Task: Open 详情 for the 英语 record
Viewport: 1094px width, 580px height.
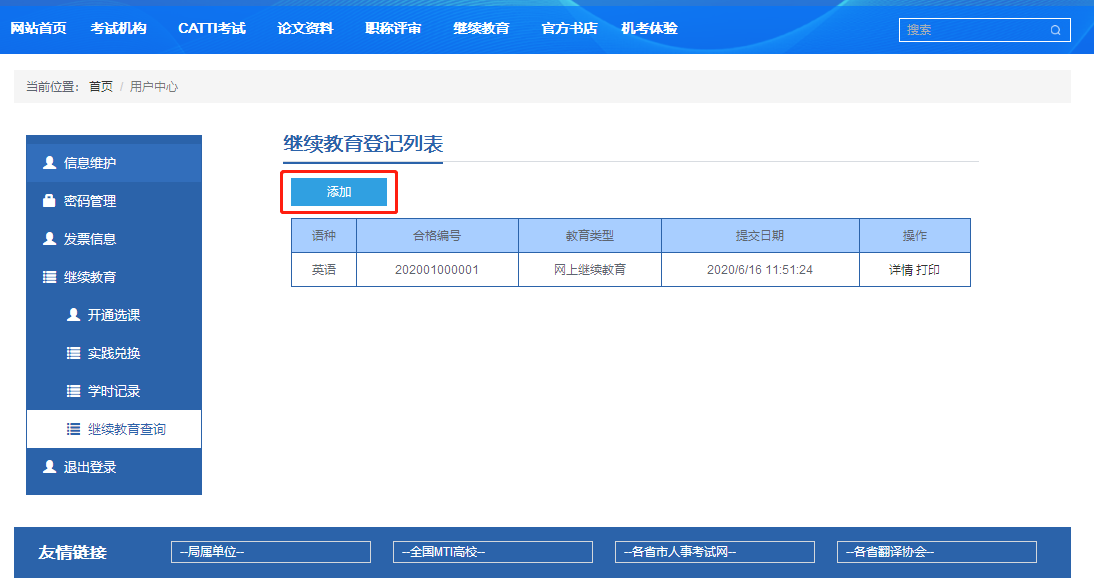Action: click(901, 270)
